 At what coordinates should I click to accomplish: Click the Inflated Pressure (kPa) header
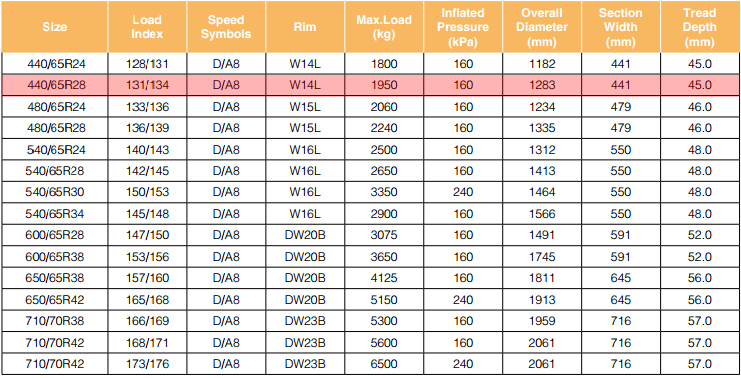pos(463,26)
